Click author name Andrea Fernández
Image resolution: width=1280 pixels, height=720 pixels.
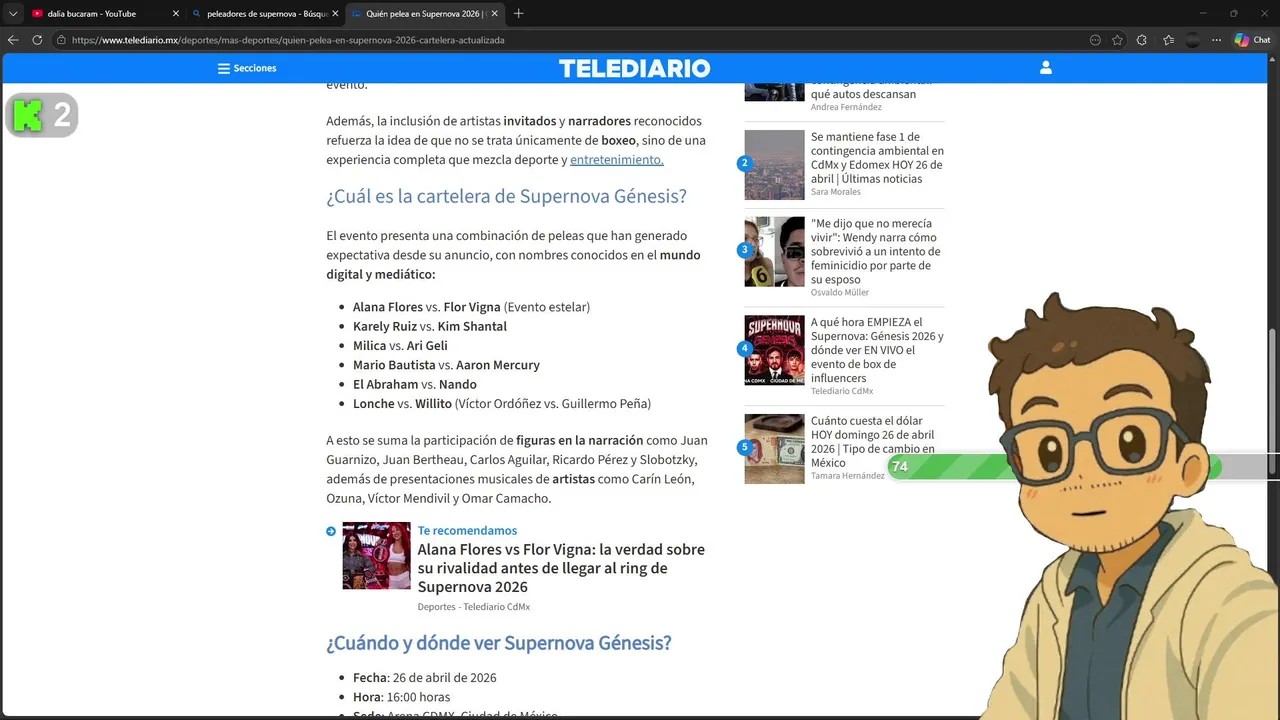[846, 106]
